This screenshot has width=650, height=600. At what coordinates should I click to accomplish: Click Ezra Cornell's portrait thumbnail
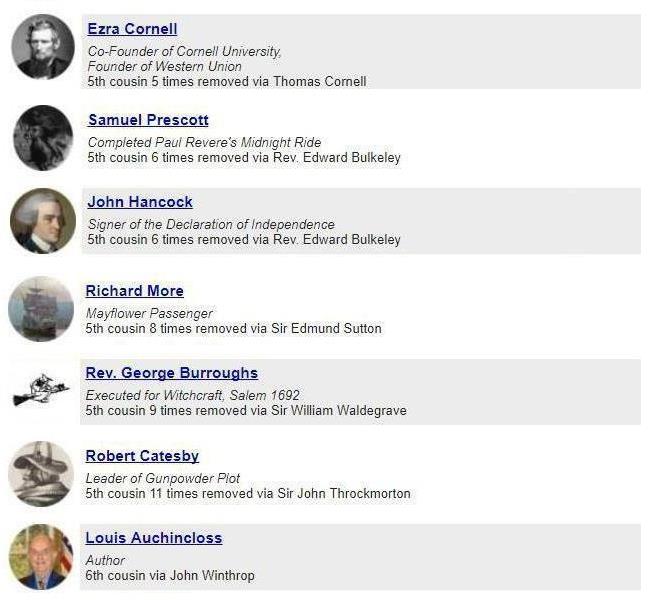43,47
